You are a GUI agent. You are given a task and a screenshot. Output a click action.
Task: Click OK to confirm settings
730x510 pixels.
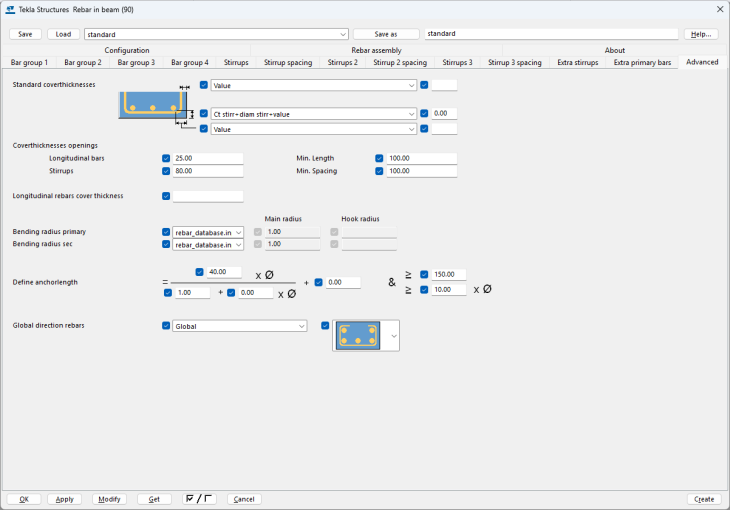[24, 499]
